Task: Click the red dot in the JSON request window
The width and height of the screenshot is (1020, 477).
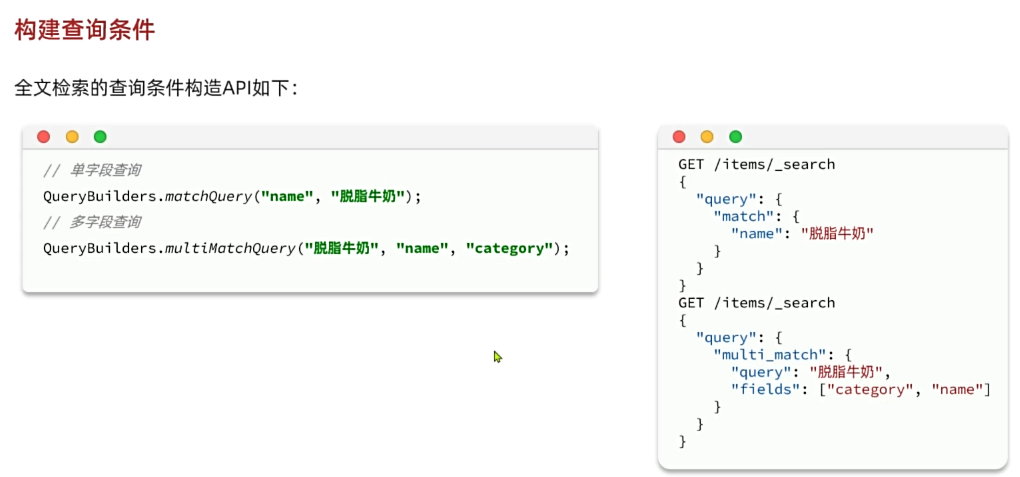Action: click(679, 137)
